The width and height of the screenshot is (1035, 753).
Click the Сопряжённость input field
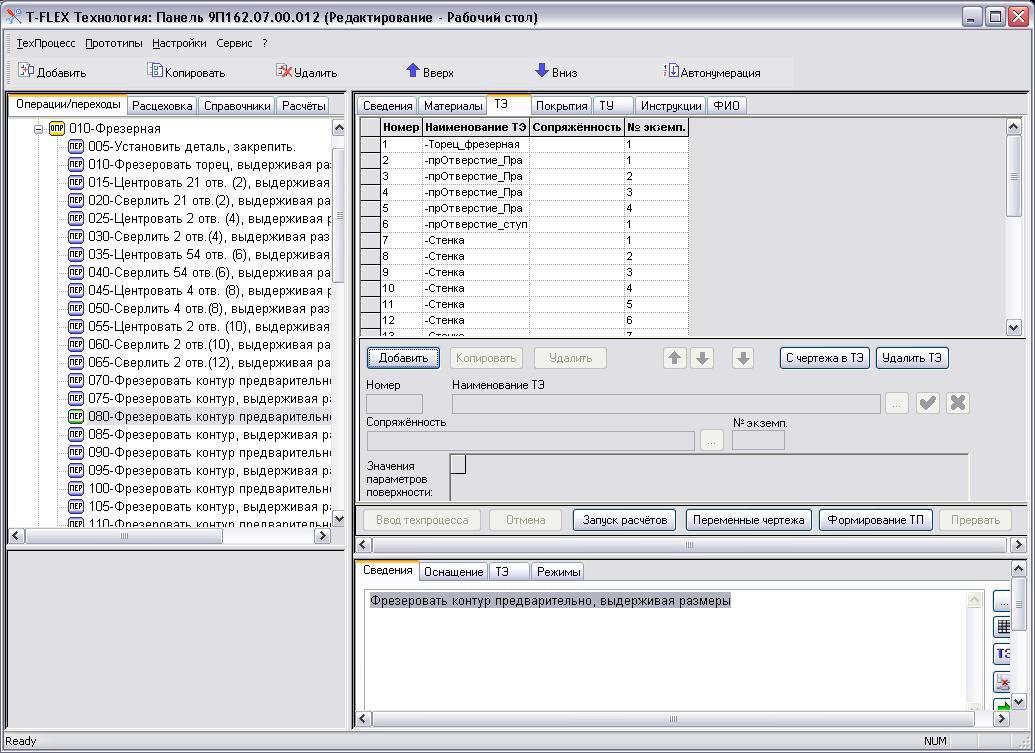tap(531, 440)
